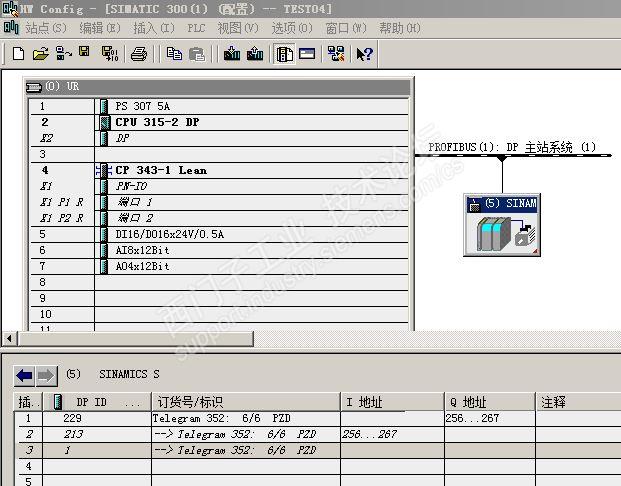Click the Open ONLINE station icon

pos(63,53)
